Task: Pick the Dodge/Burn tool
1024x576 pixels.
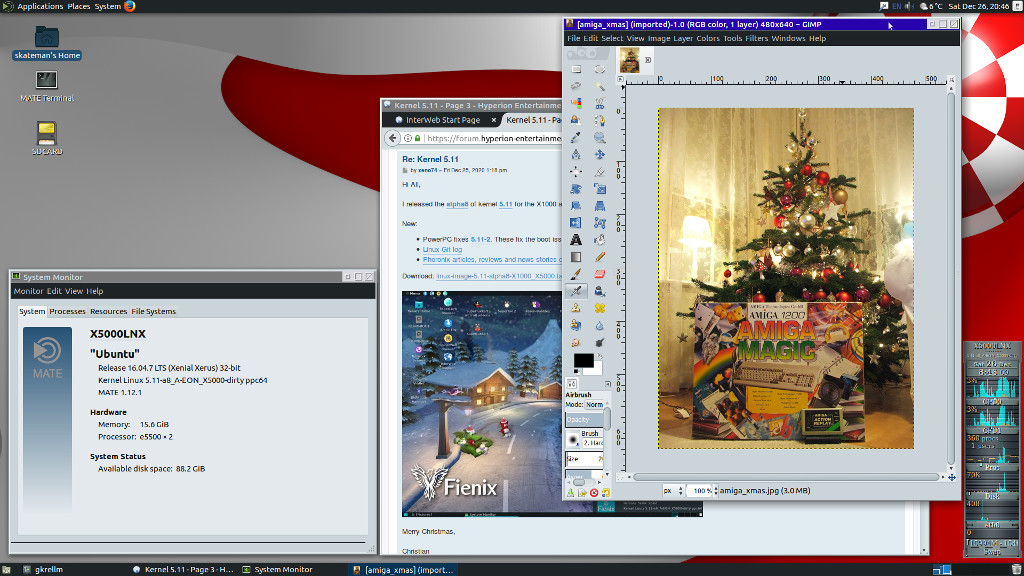Action: pos(600,342)
